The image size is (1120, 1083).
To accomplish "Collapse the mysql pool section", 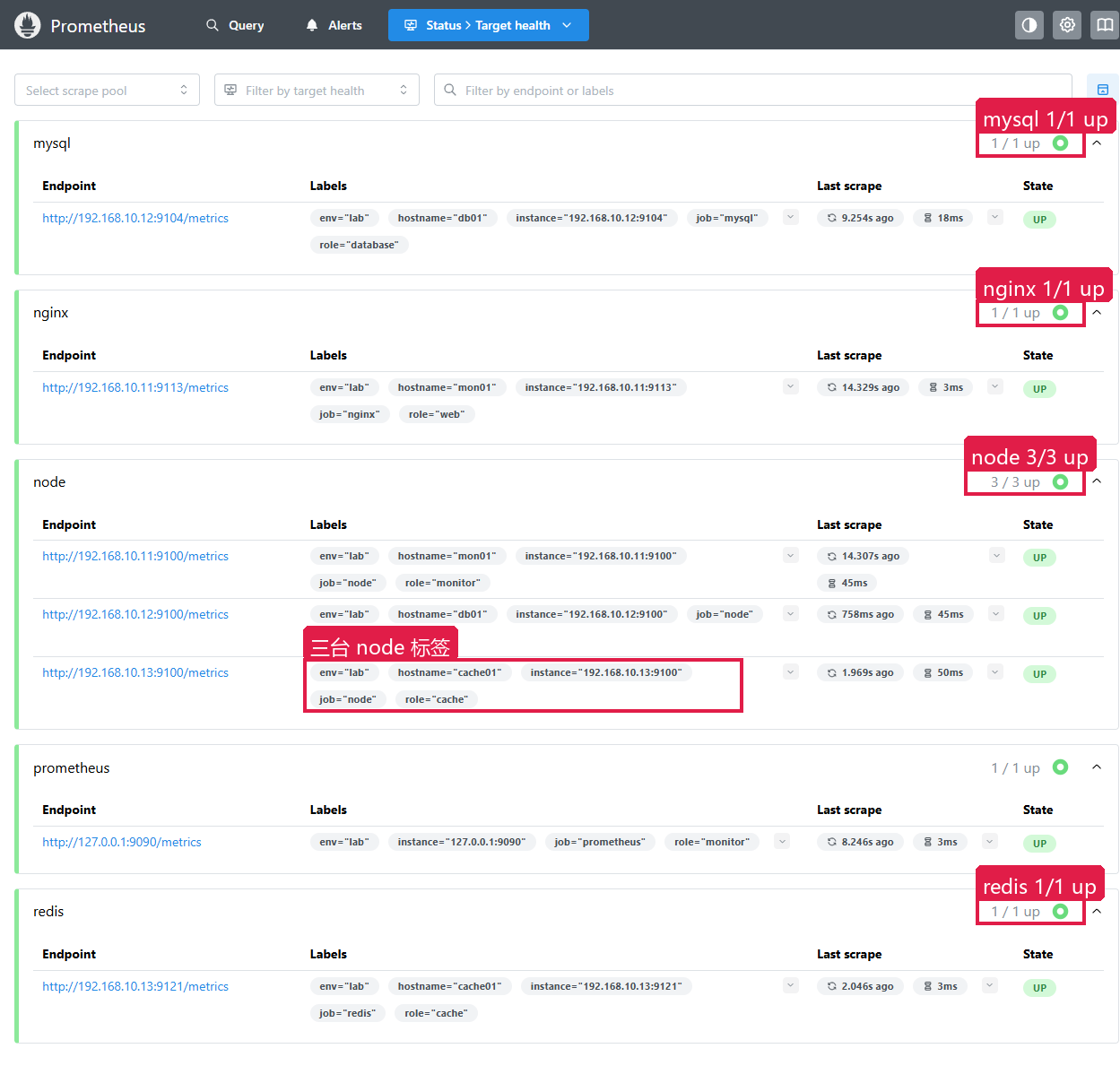I will pos(1097,143).
